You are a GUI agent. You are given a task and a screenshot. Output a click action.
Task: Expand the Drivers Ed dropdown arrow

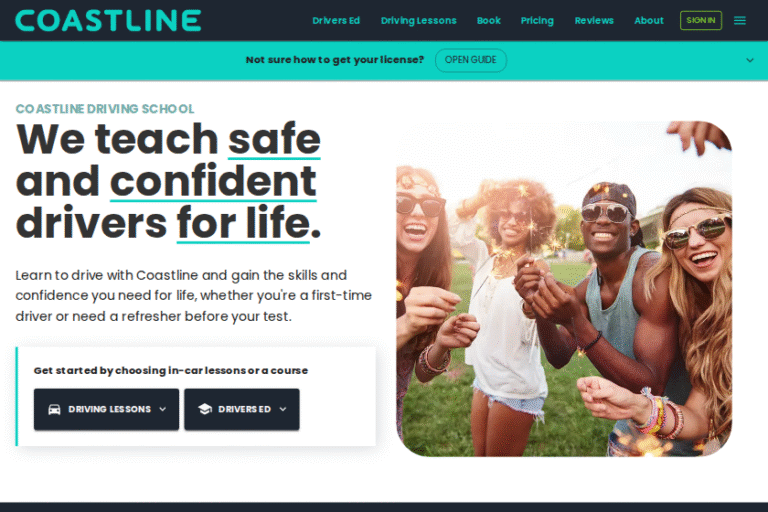tap(283, 409)
